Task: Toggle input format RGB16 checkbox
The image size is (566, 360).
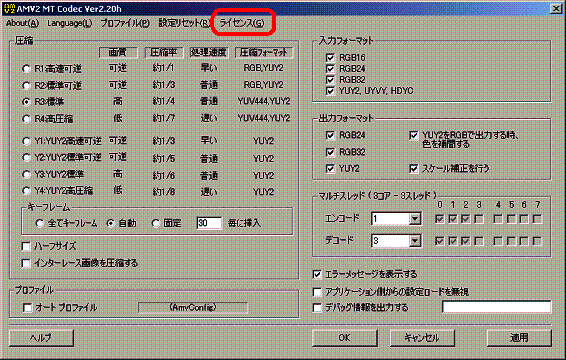Action: coord(330,58)
